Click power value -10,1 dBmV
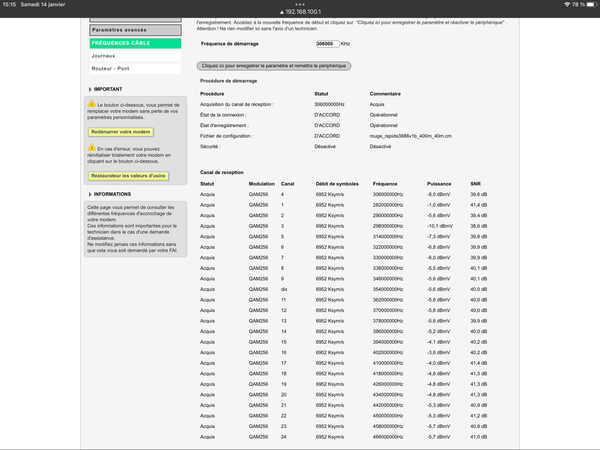The image size is (600, 450). click(440, 226)
